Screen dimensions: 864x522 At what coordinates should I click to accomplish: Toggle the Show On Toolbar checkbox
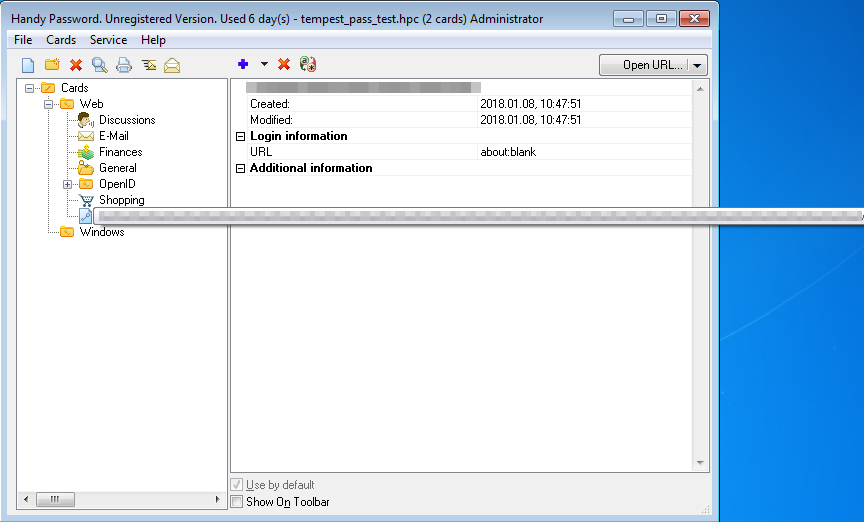point(237,502)
